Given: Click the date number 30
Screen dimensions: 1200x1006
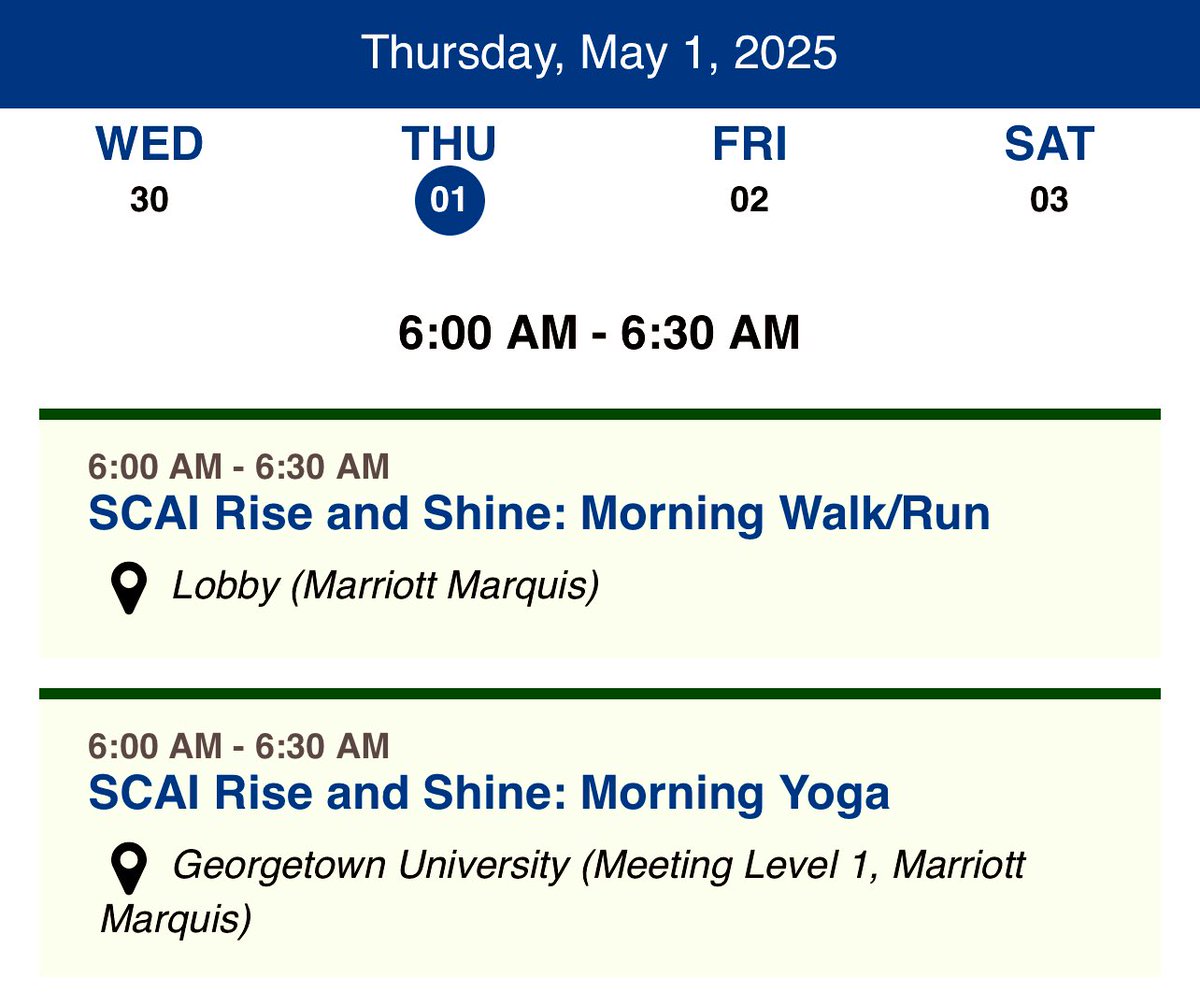Looking at the screenshot, I should tap(150, 201).
